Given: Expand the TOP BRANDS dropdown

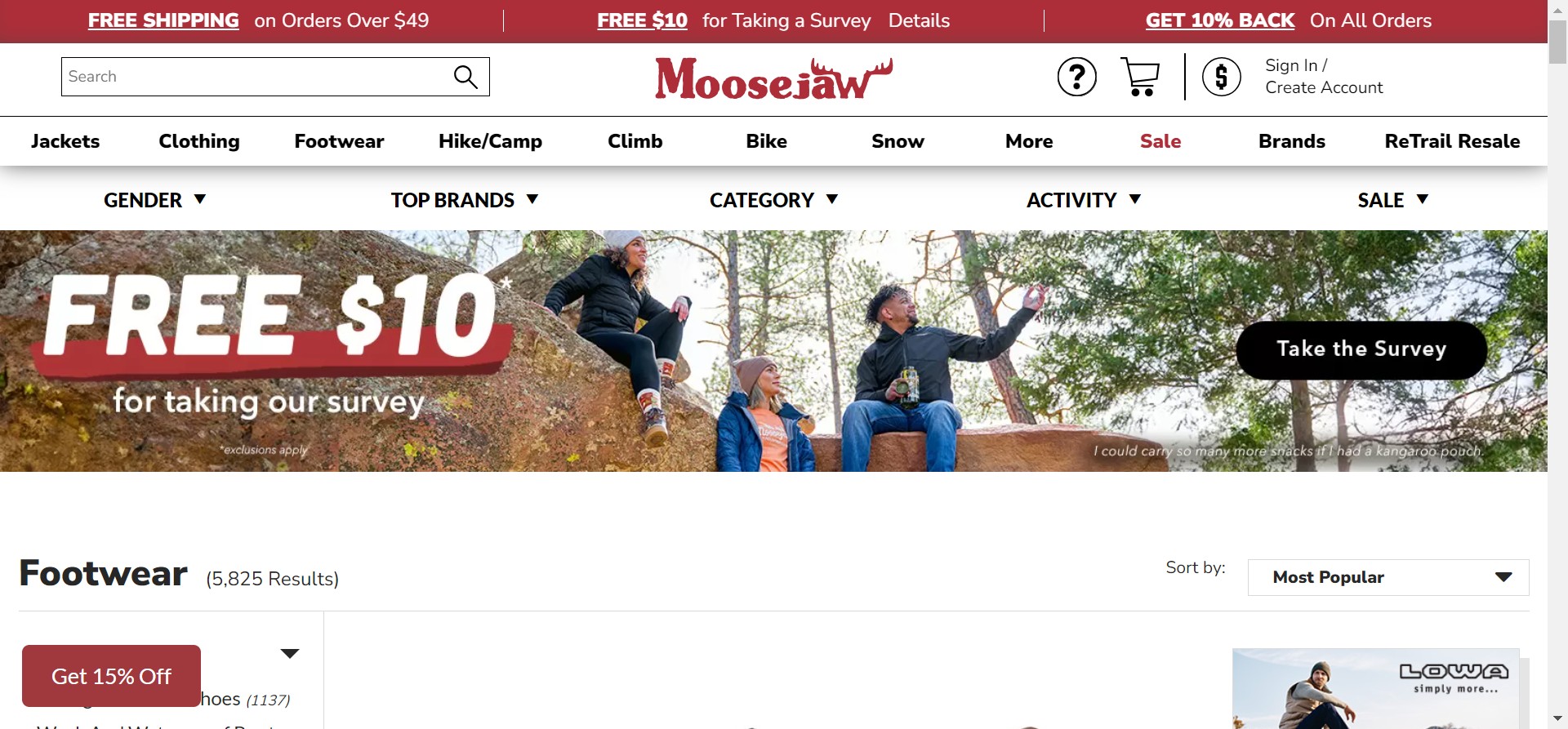Looking at the screenshot, I should point(464,200).
